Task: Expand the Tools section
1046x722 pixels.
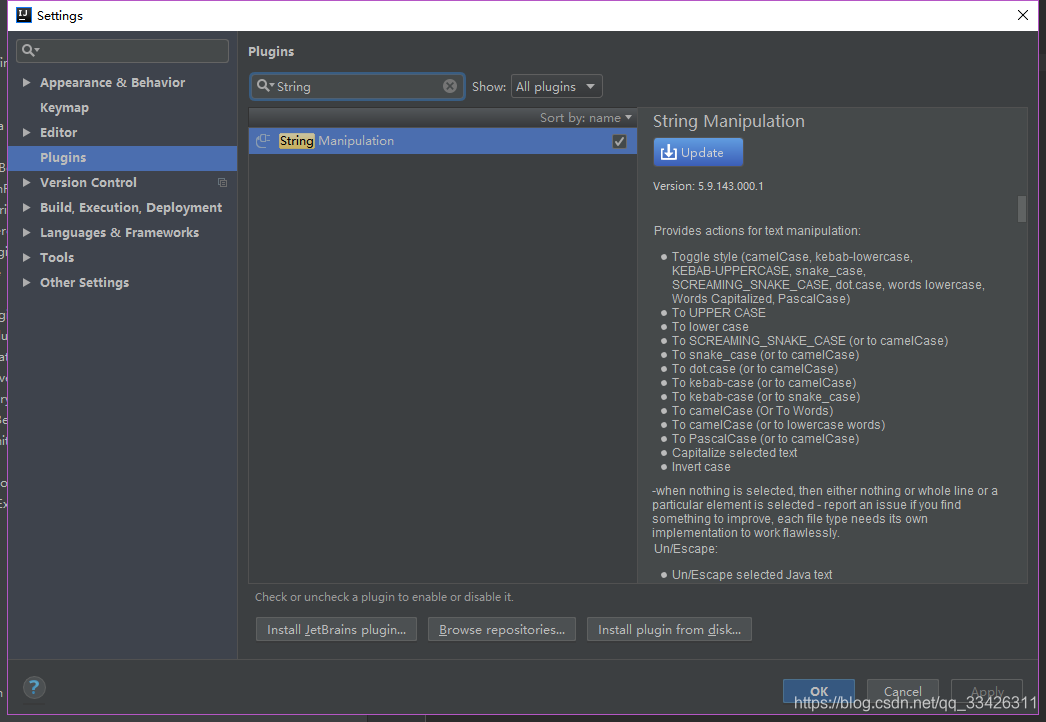Action: tap(27, 258)
